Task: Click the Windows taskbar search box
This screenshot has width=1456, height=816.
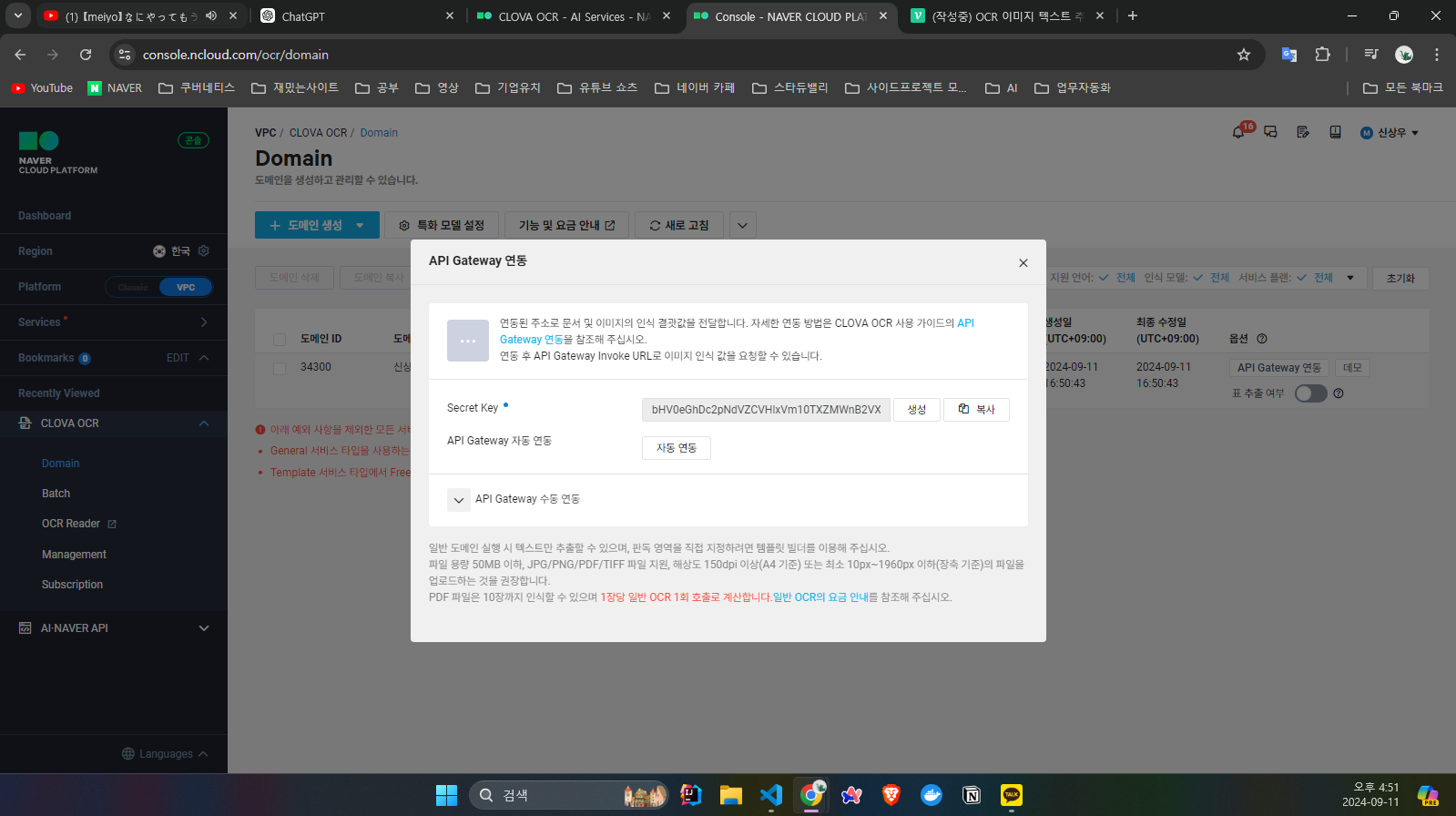Action: (x=570, y=795)
